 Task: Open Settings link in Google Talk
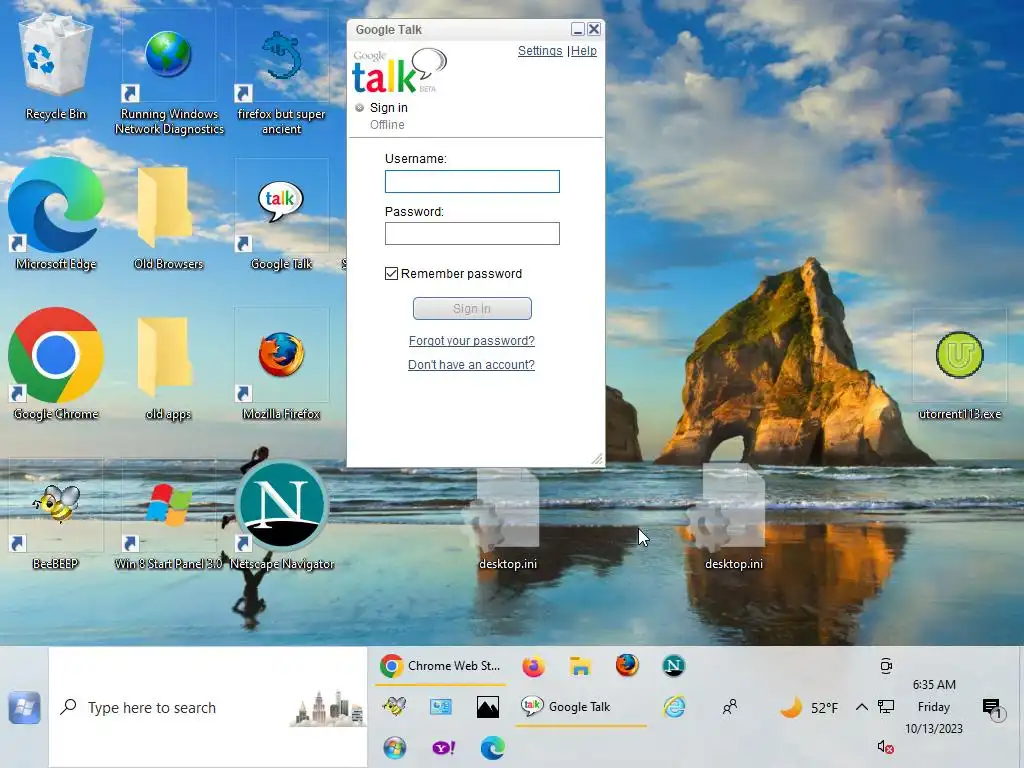[539, 51]
